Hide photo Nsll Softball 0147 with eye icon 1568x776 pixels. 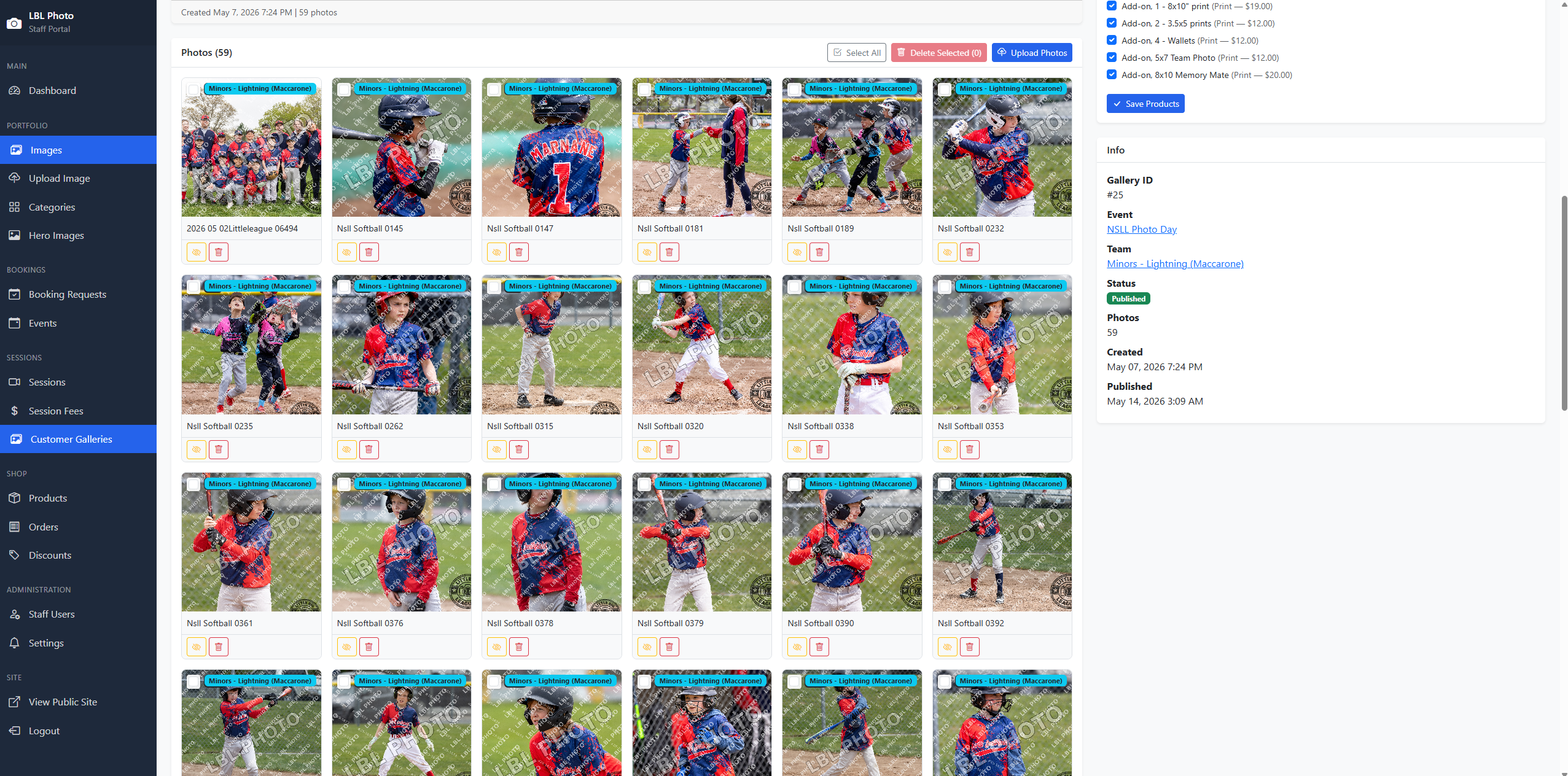click(x=497, y=252)
